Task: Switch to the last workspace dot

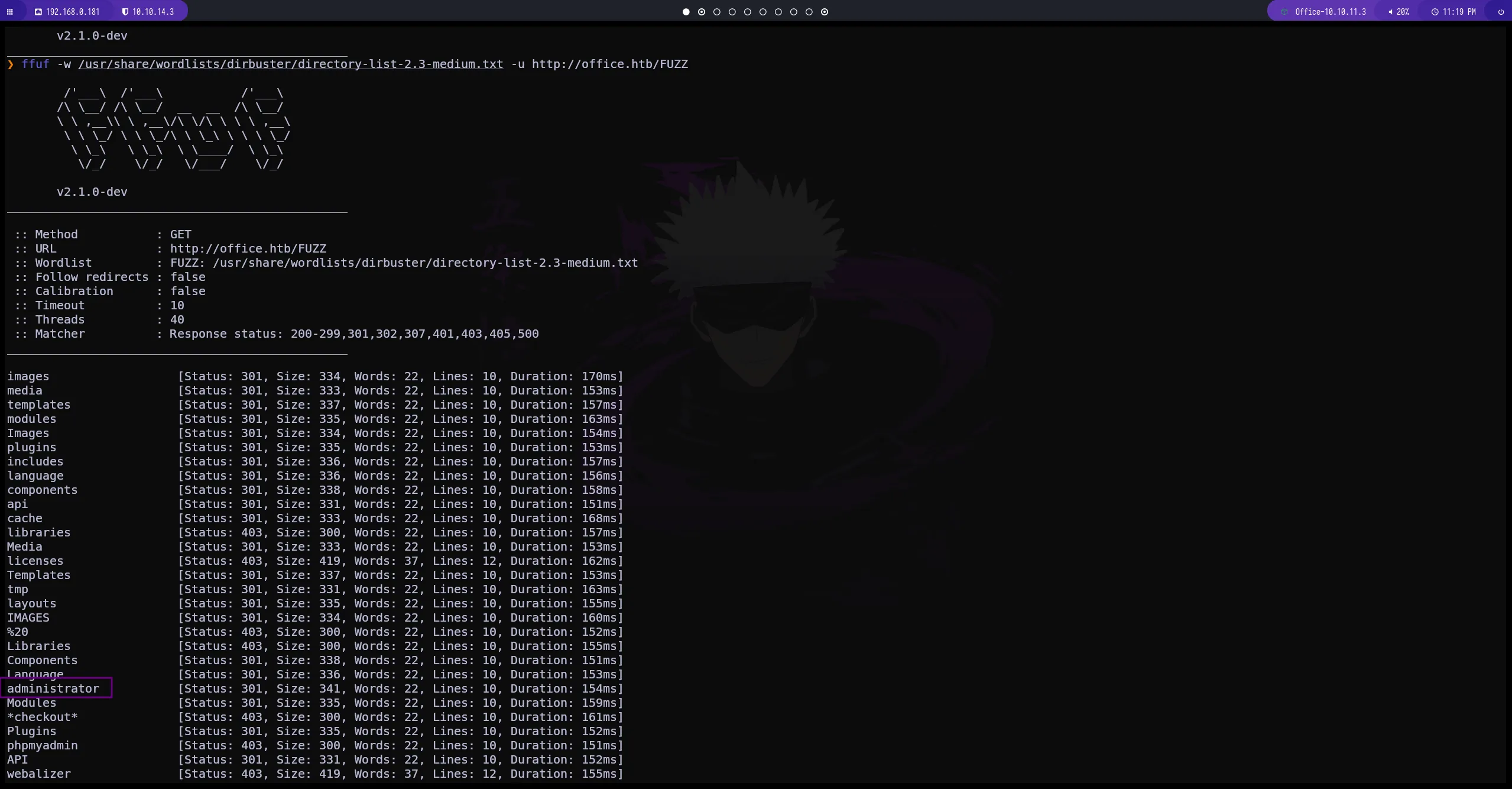Action: pos(825,12)
